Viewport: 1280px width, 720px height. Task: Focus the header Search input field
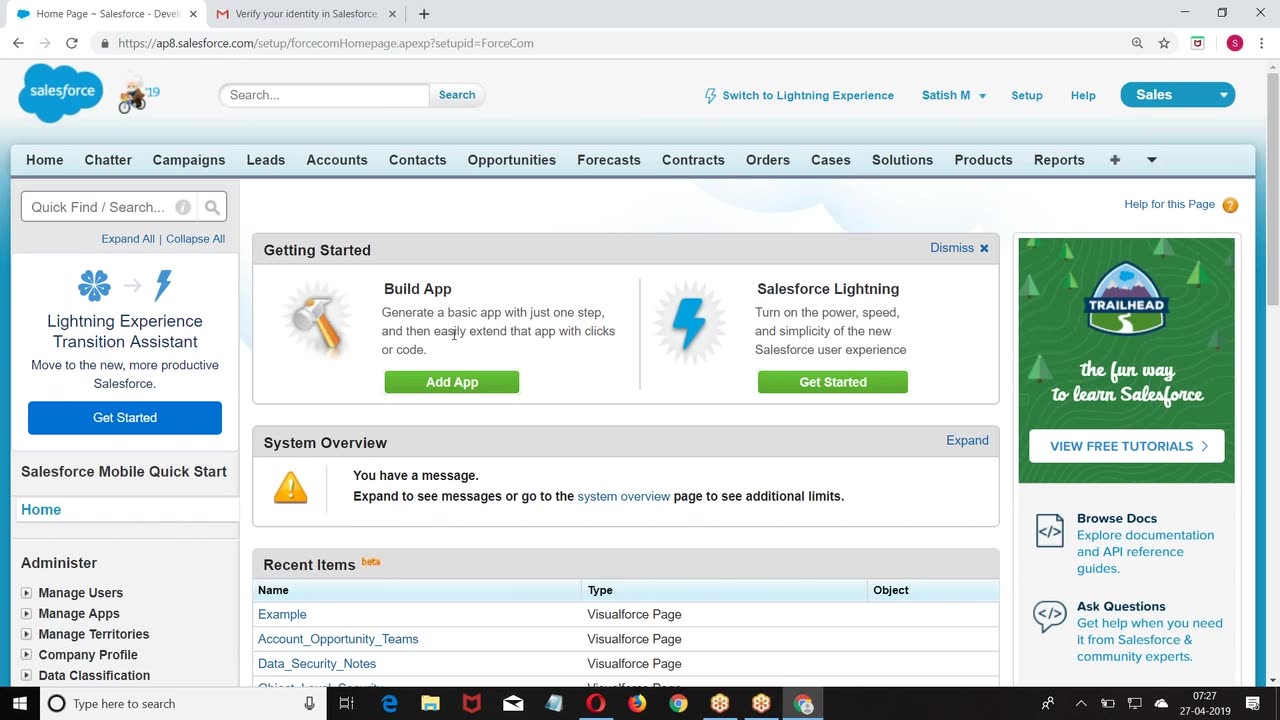click(324, 95)
